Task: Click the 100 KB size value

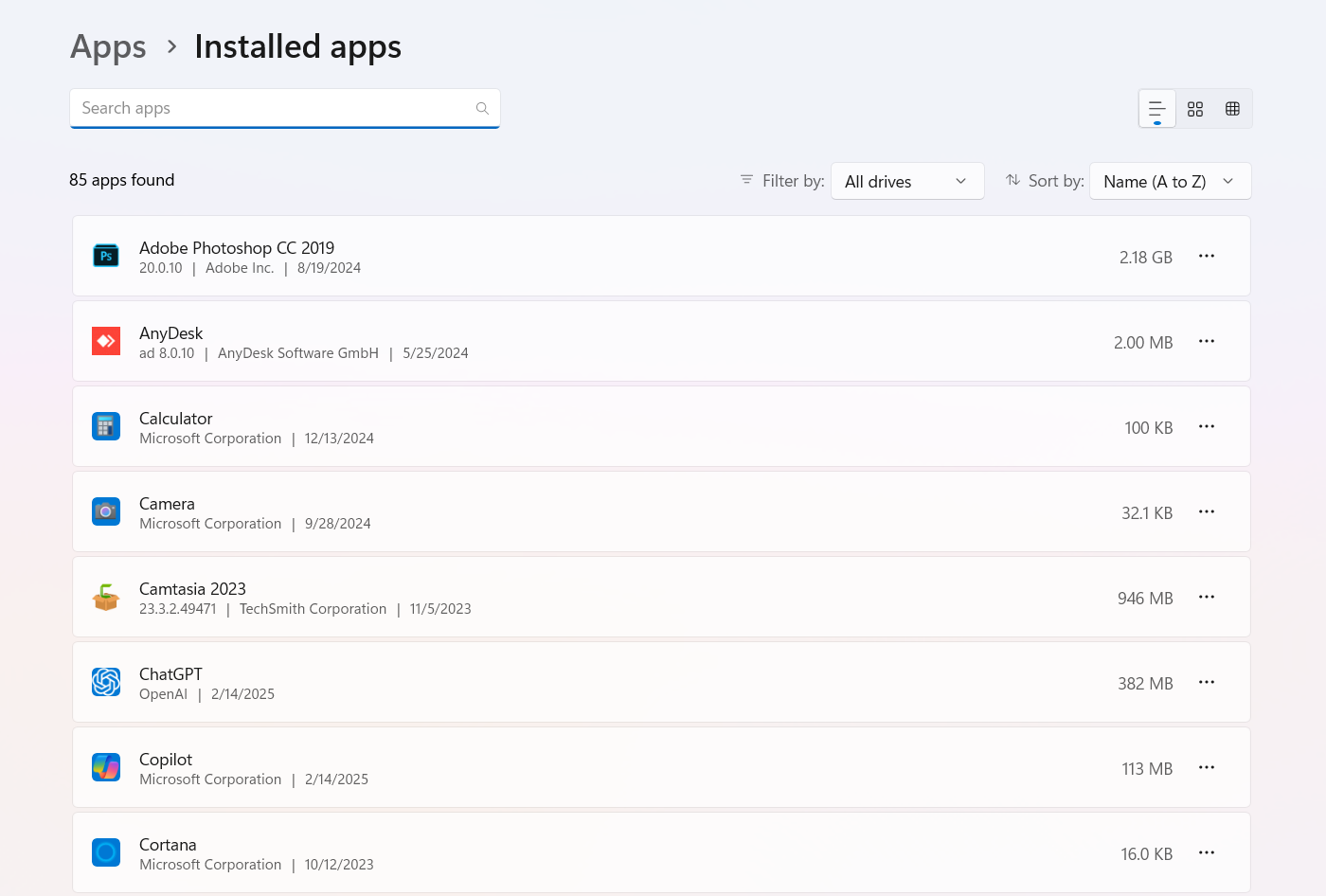Action: tap(1149, 428)
